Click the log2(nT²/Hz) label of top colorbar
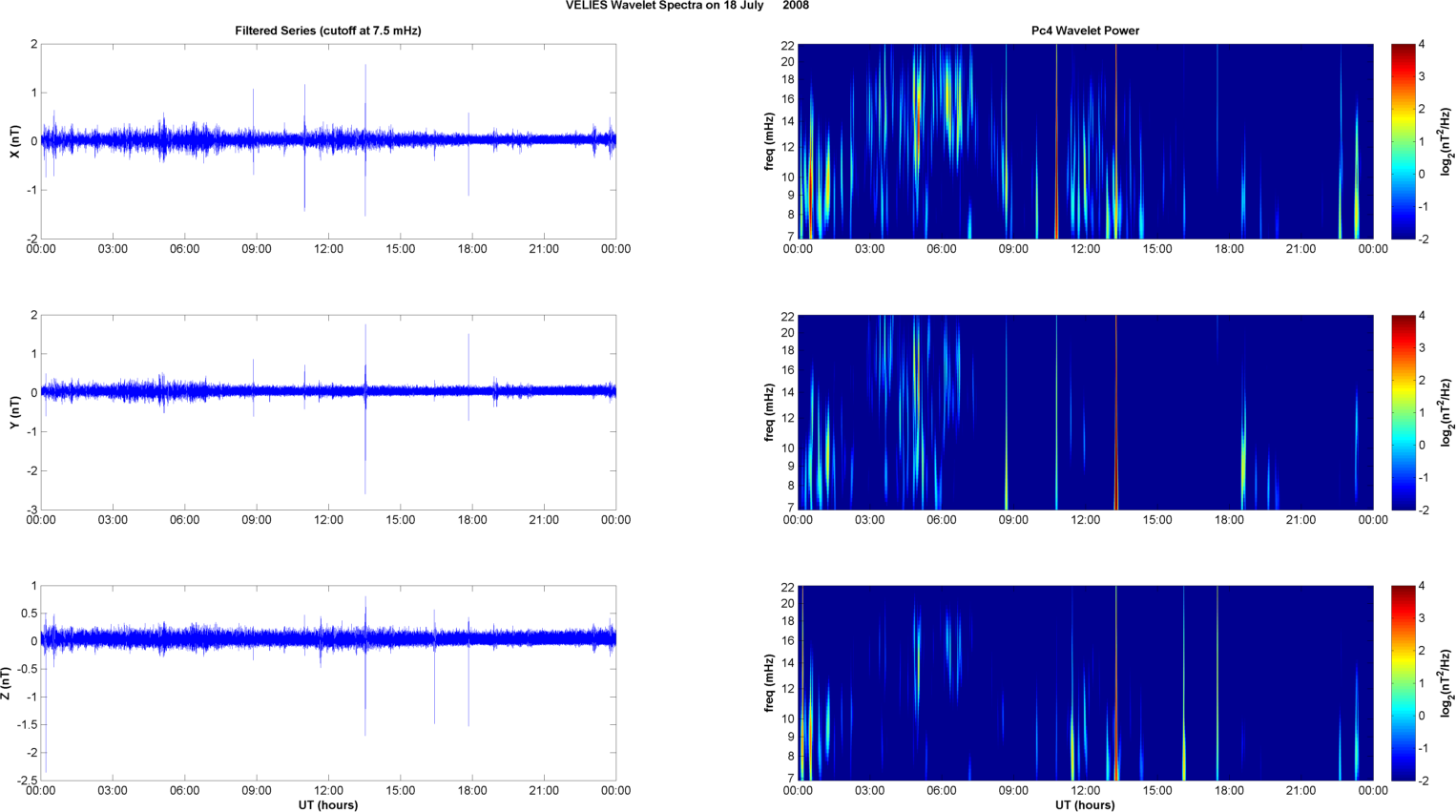Image resolution: width=1456 pixels, height=812 pixels. click(x=1446, y=141)
